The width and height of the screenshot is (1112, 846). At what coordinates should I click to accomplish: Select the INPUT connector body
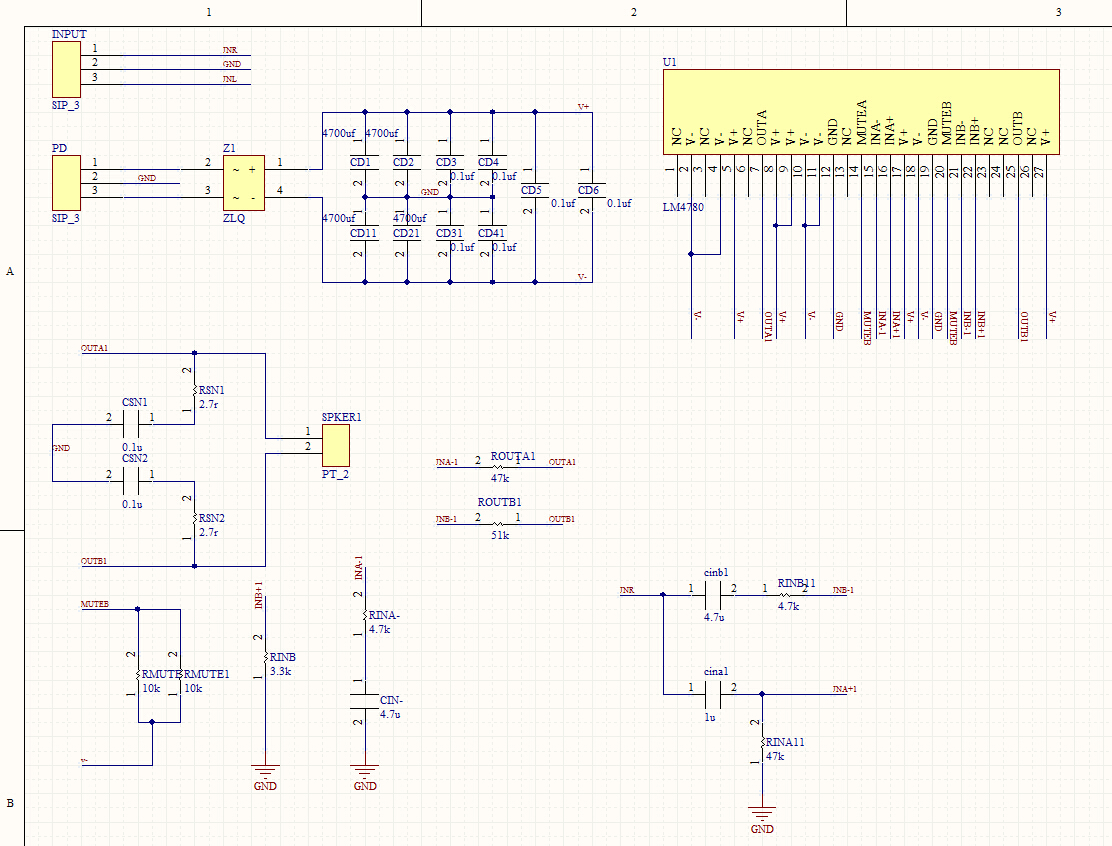coord(66,69)
